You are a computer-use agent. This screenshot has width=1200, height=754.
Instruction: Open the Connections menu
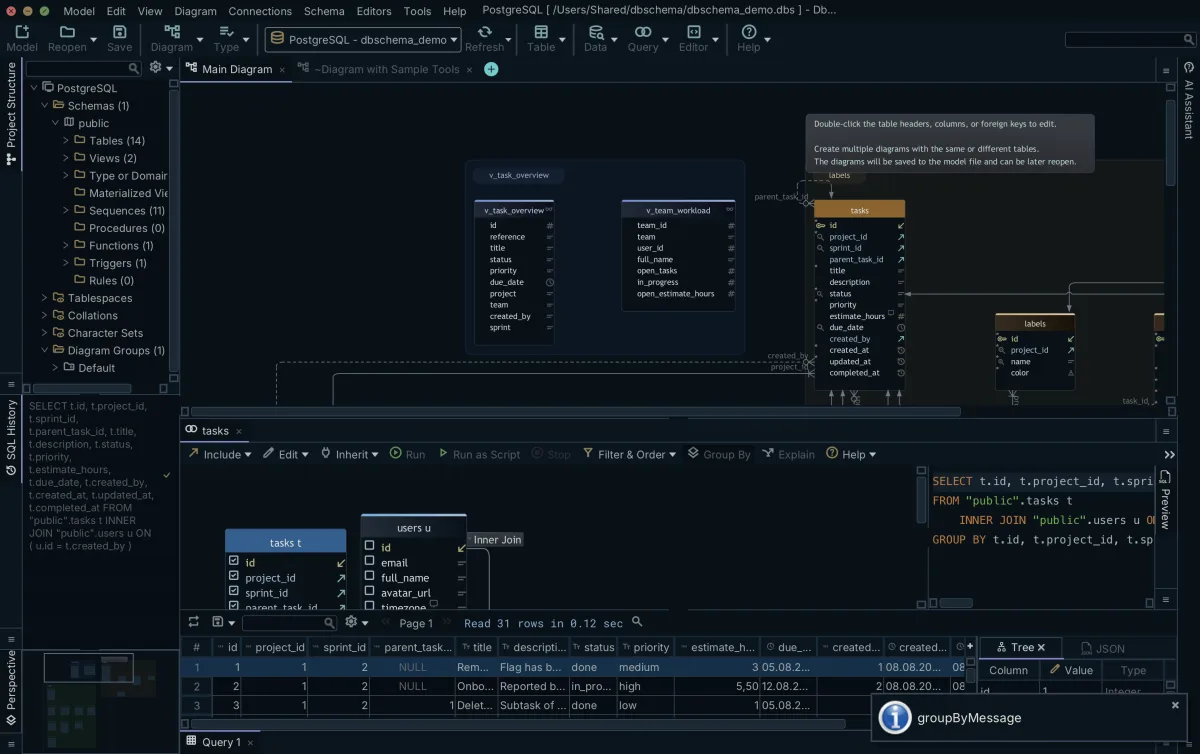[x=258, y=11]
